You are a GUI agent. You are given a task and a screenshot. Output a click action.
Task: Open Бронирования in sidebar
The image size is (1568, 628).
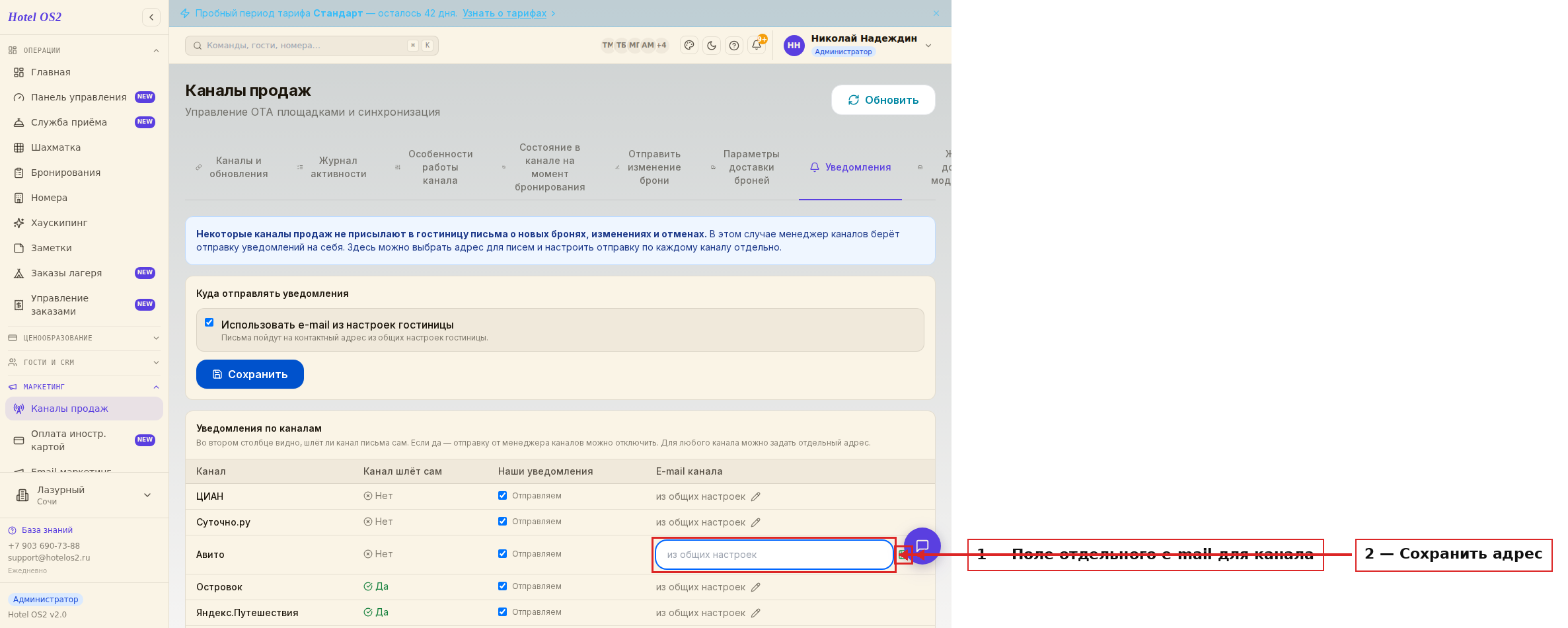pos(84,173)
